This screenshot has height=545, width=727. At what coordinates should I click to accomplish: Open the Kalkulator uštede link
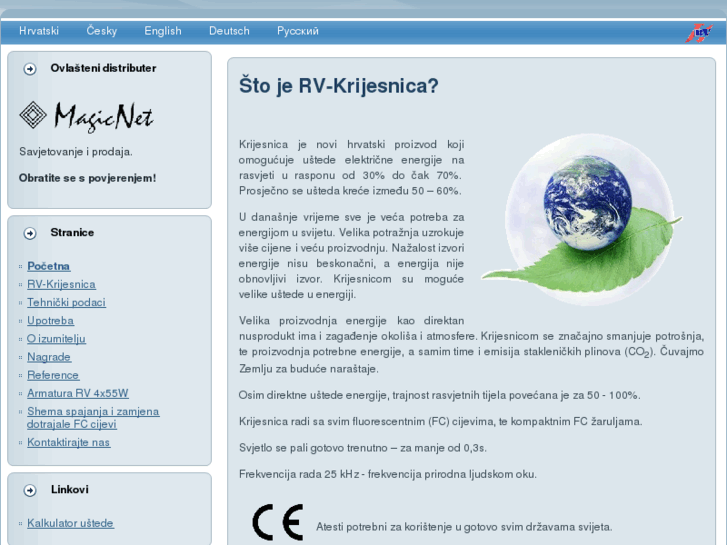click(x=70, y=523)
